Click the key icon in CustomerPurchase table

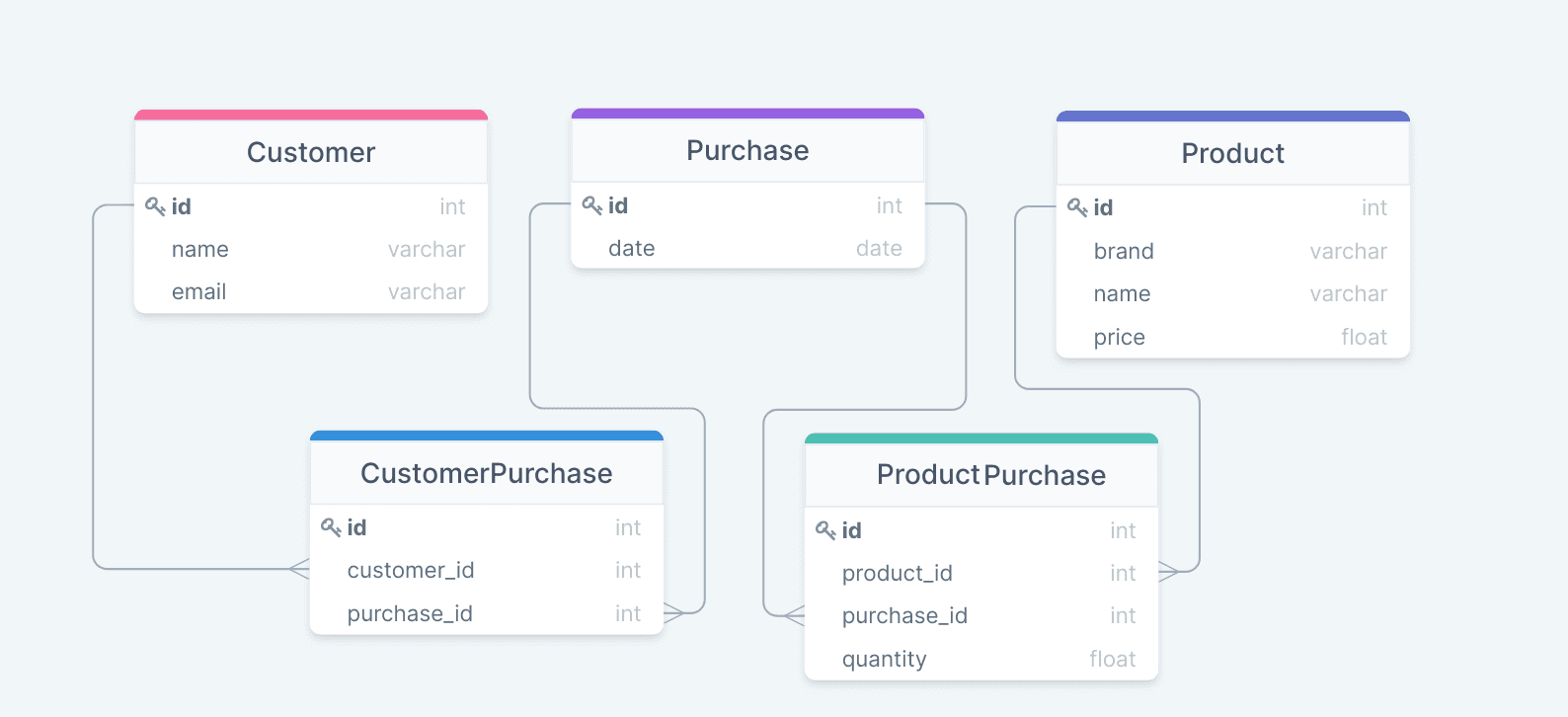pyautogui.click(x=331, y=527)
